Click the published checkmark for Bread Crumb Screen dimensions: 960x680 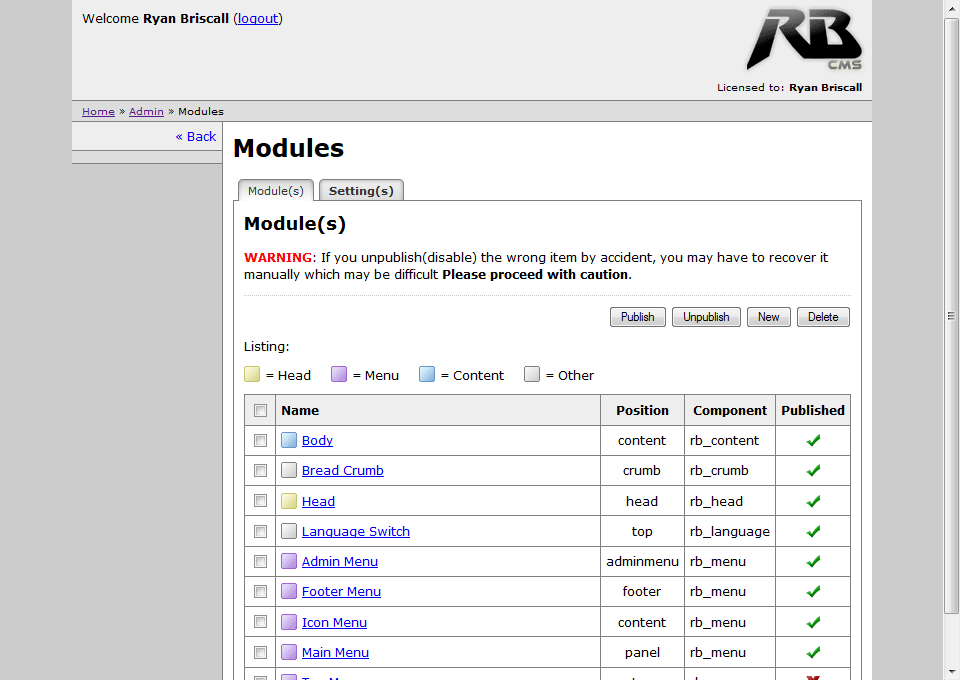click(813, 470)
